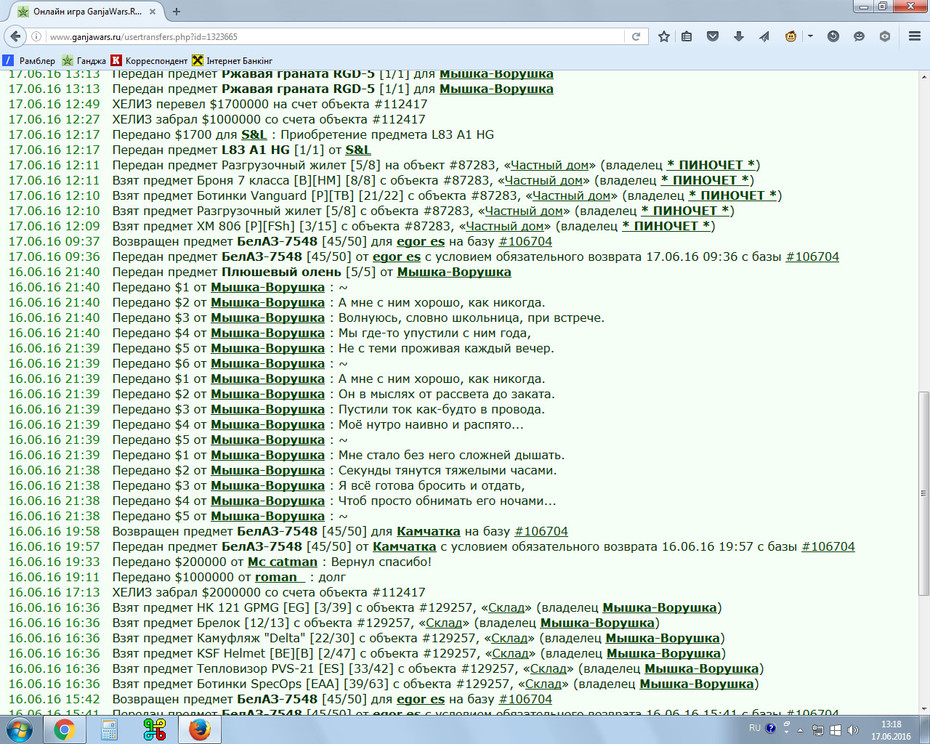Open blue help question-mark tray icon
The width and height of the screenshot is (930, 744).
770,729
